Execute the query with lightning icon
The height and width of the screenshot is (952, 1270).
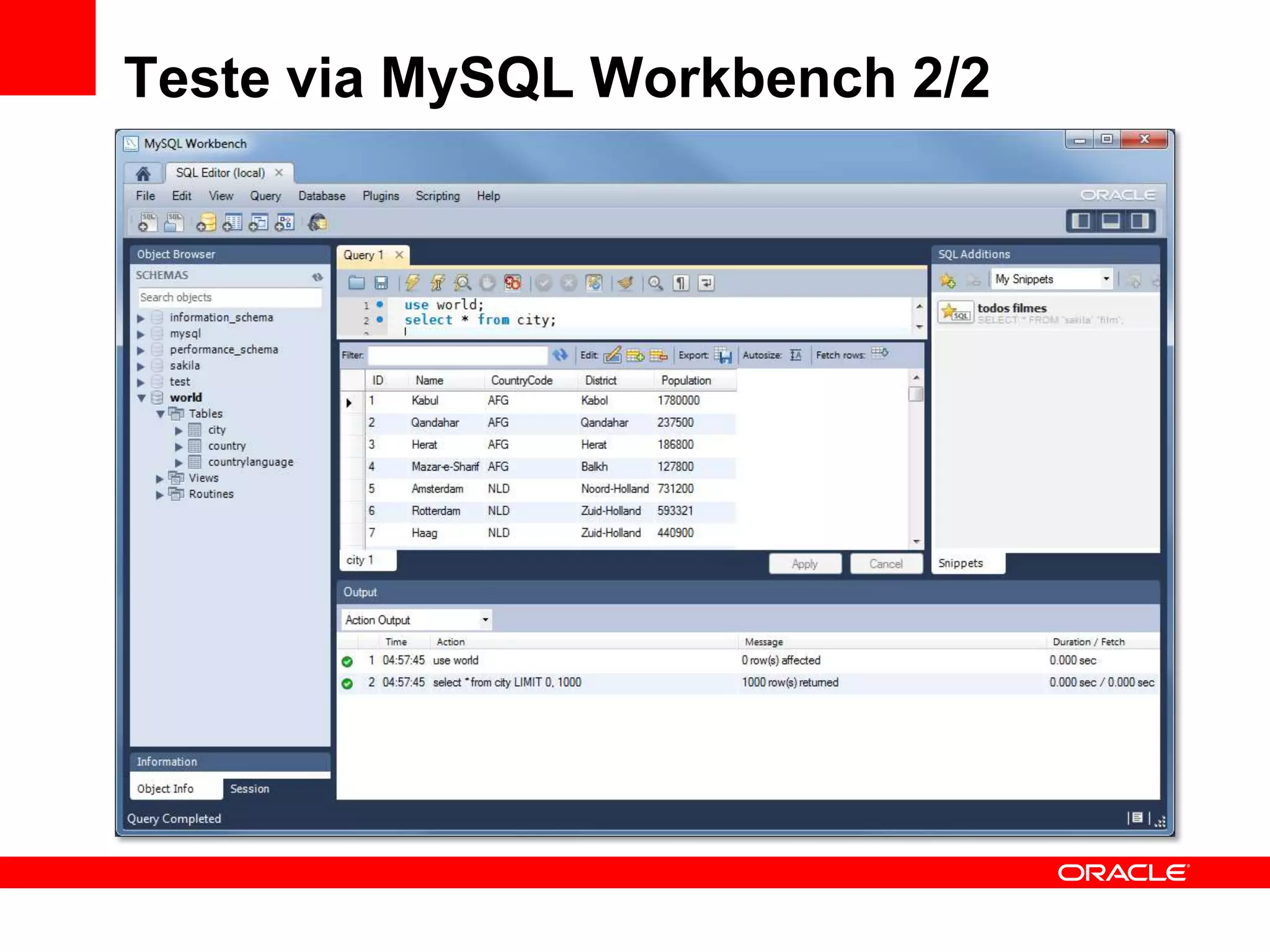(412, 283)
